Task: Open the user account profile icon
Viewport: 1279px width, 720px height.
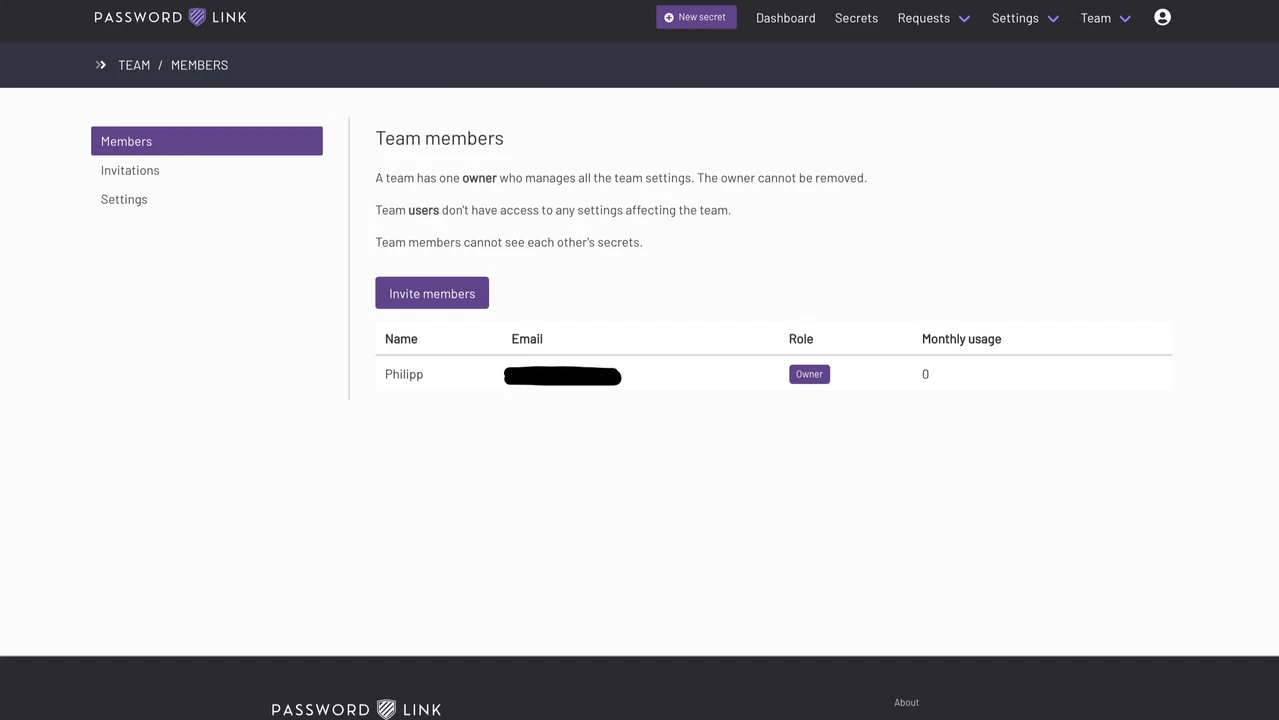Action: pos(1162,17)
